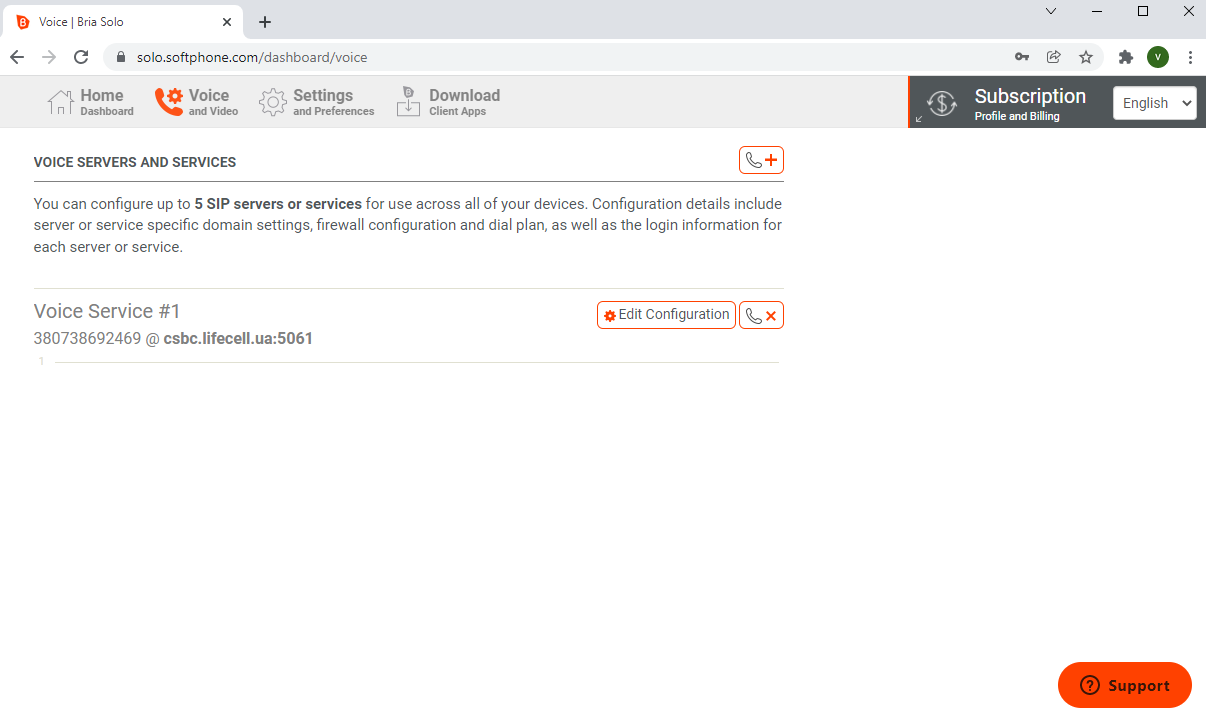
Task: Open Chrome profile avatar V
Action: pos(1158,57)
